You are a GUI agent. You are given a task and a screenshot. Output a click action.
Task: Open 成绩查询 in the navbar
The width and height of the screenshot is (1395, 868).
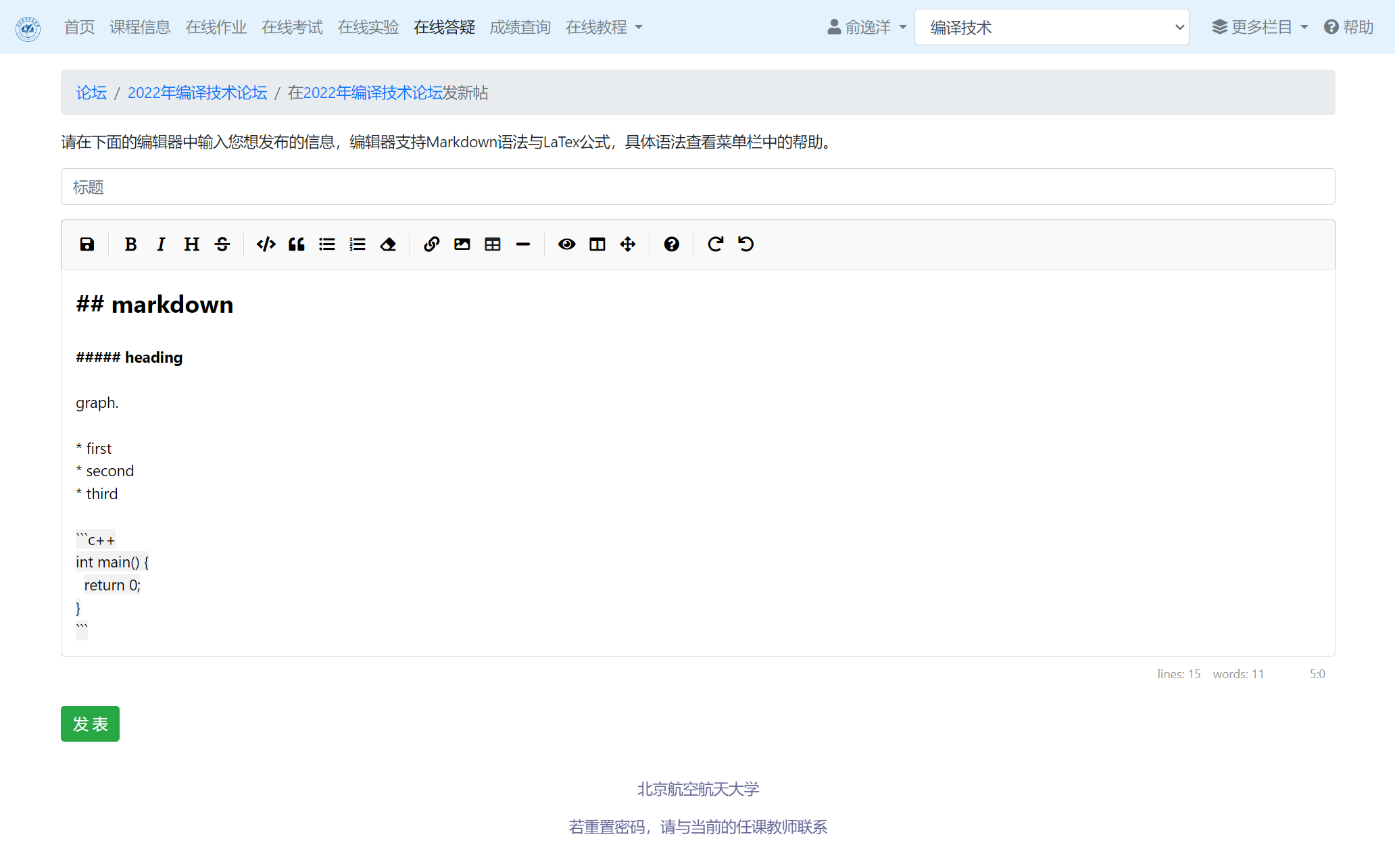pyautogui.click(x=520, y=28)
